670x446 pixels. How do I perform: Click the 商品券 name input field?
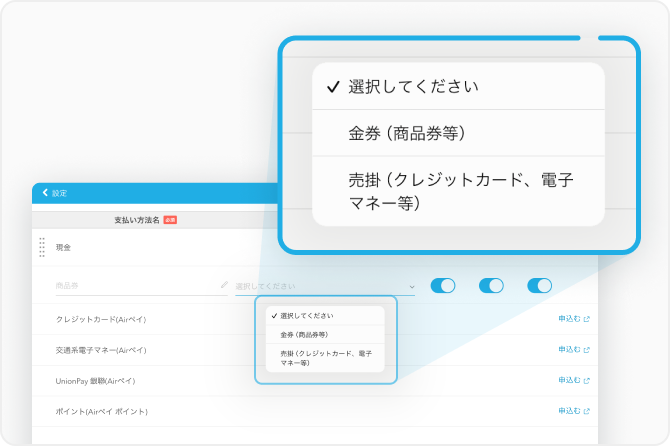coord(135,286)
